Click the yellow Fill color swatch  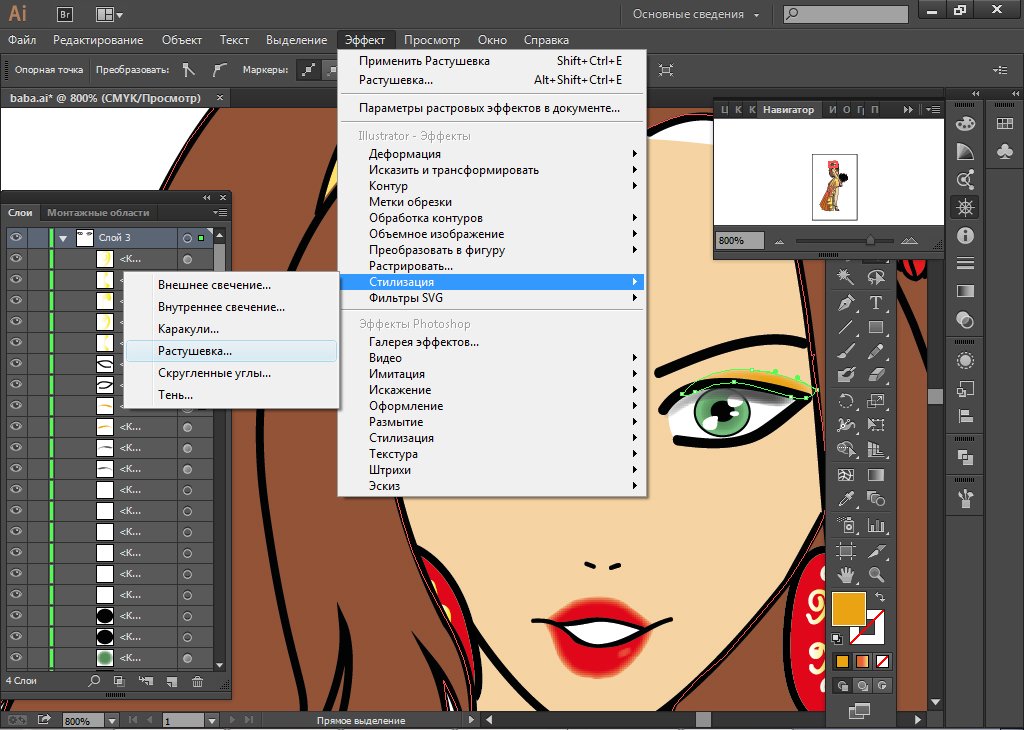click(848, 609)
